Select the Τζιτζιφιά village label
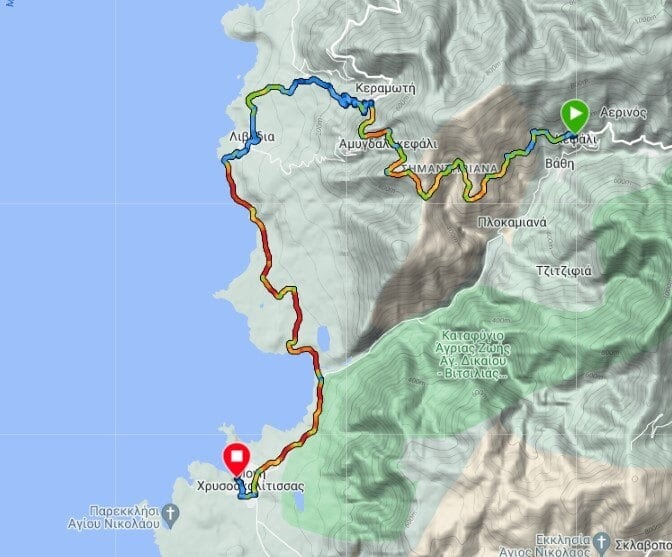Viewport: 672px width, 557px height. [564, 271]
